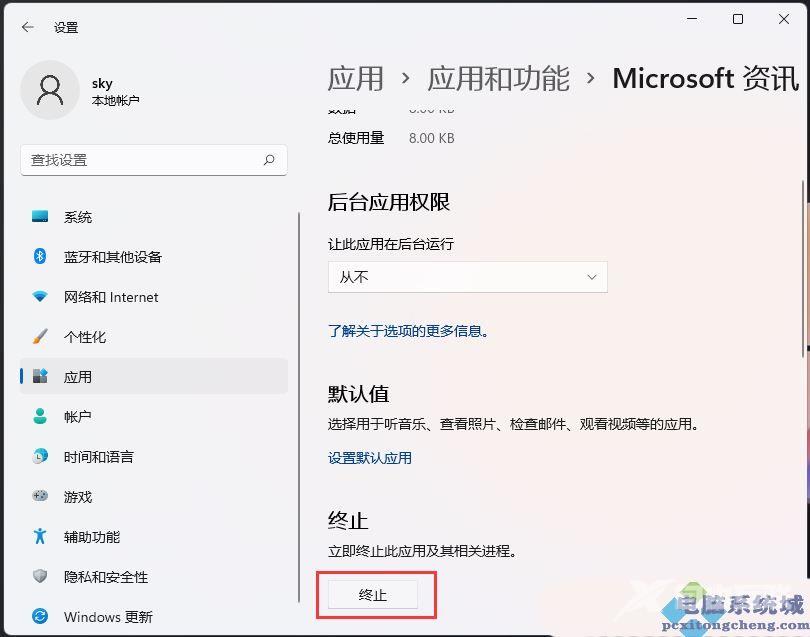Viewport: 810px width, 637px height.
Task: Click the Bluetooth icon in sidebar
Action: point(40,256)
